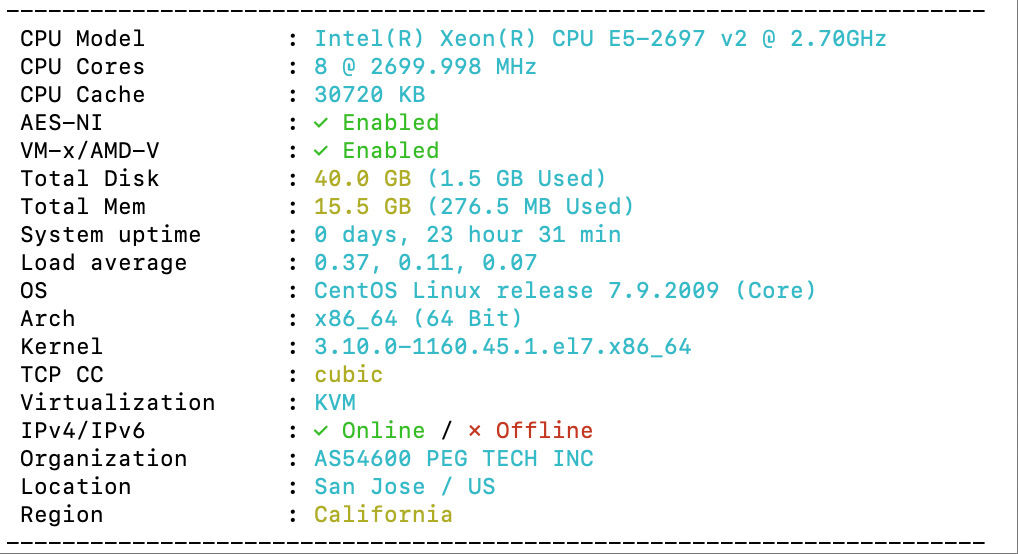Click the TCP CC value cubic
Viewport: 1018px width, 554px height.
click(349, 375)
